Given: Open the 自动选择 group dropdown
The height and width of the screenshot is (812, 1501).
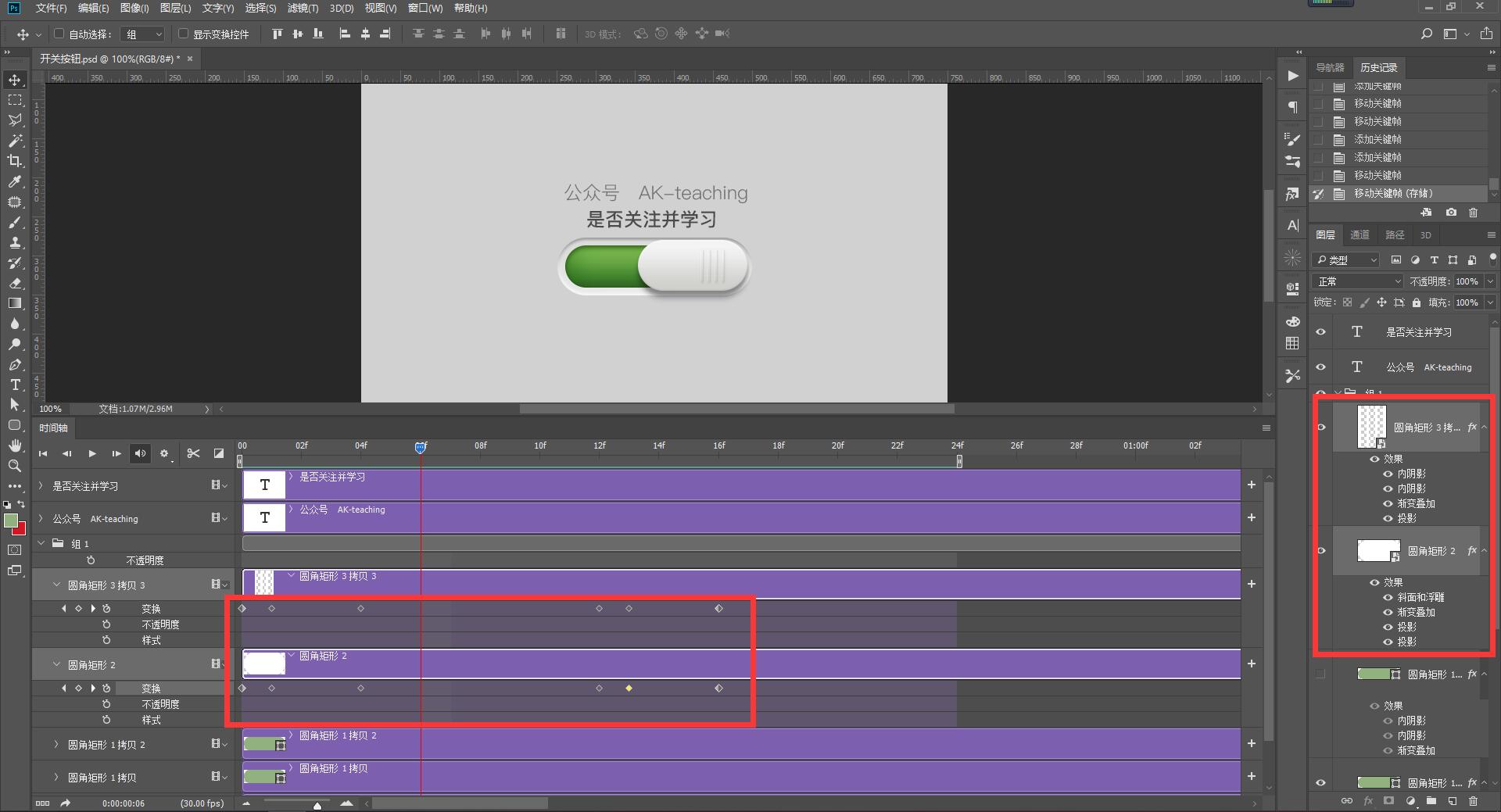Looking at the screenshot, I should (143, 34).
